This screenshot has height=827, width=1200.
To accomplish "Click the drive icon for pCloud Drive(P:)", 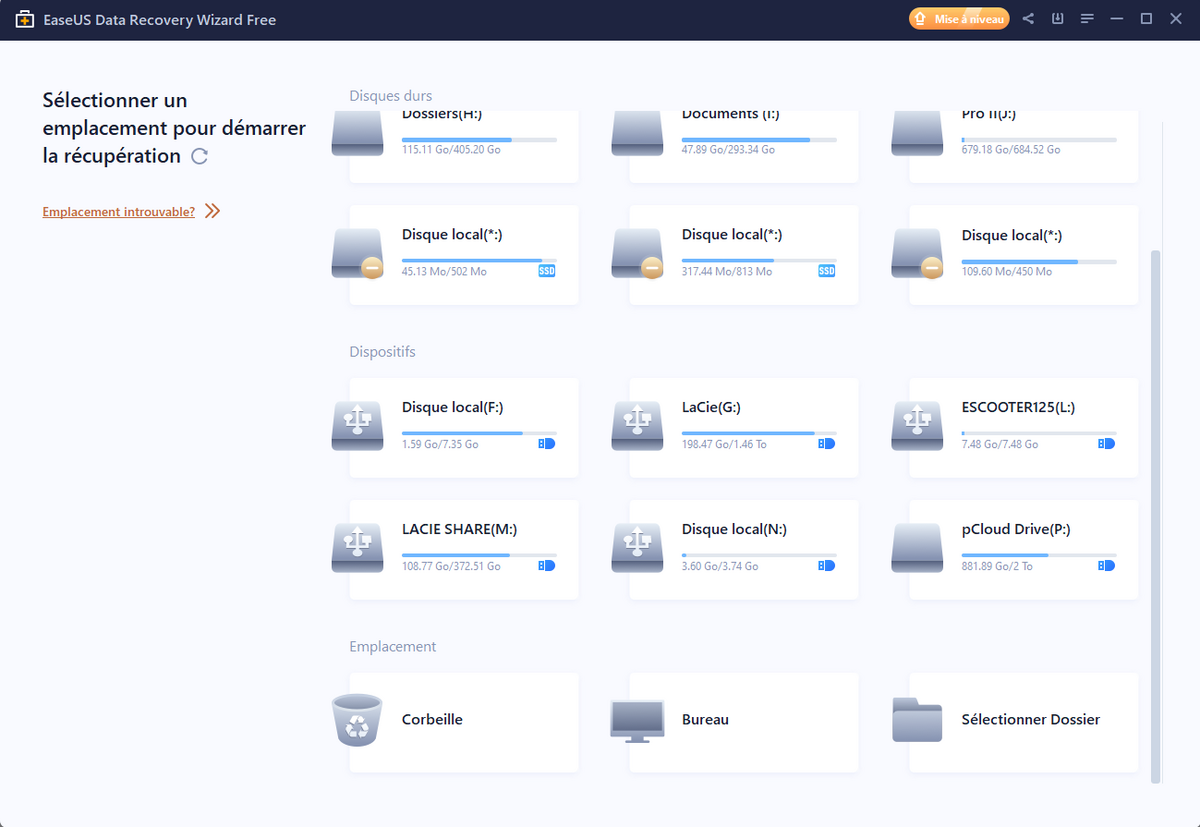I will click(918, 546).
